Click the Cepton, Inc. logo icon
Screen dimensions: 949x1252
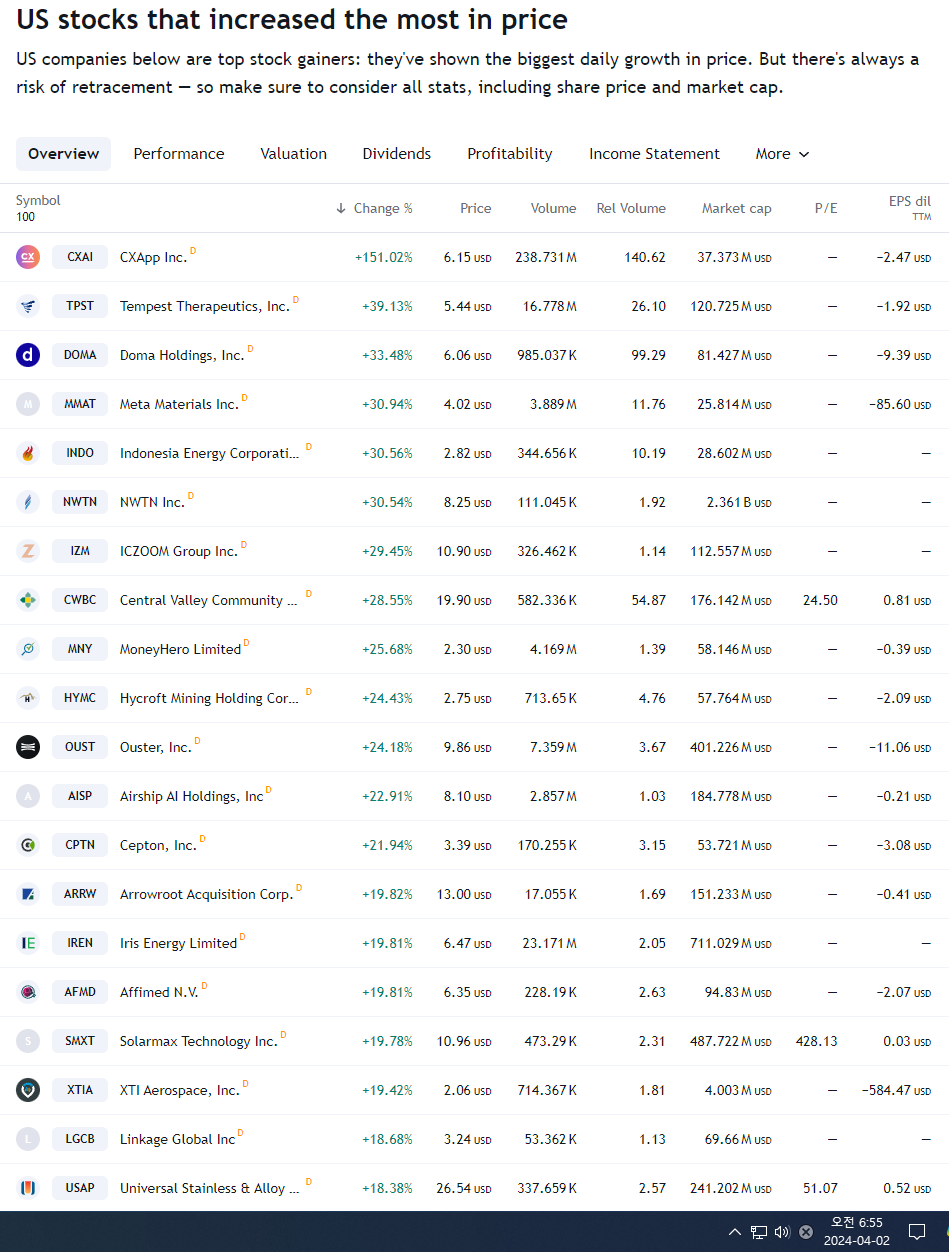(28, 845)
